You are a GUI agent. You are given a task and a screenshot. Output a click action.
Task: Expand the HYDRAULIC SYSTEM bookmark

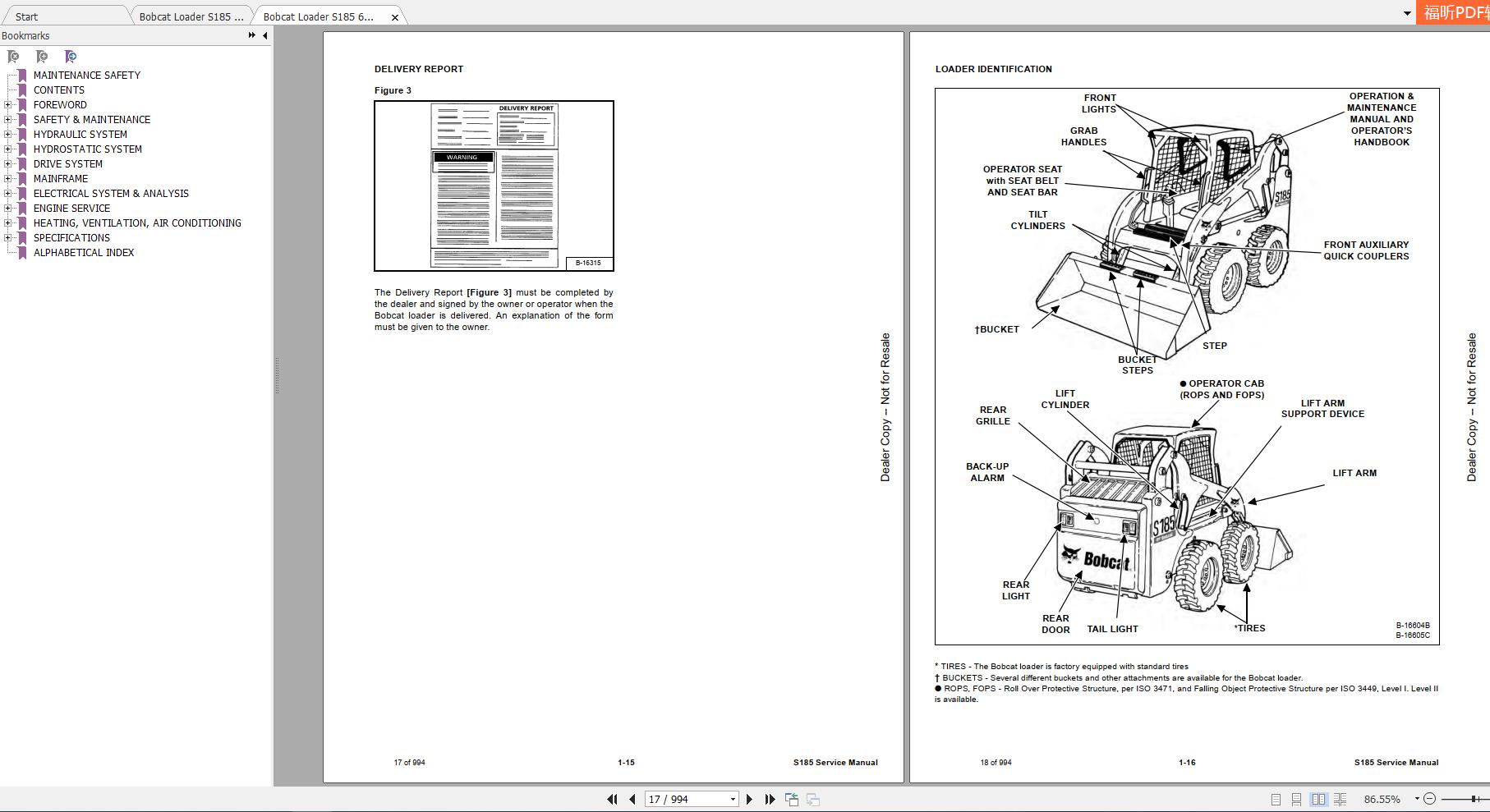pyautogui.click(x=7, y=134)
